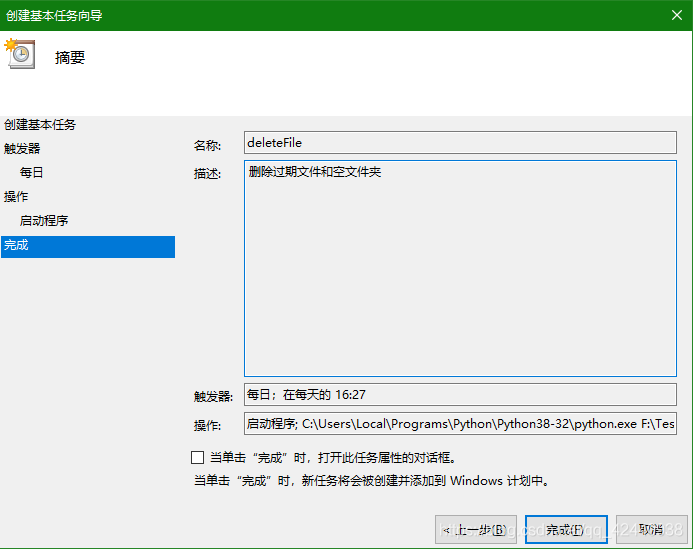The image size is (693, 549).
Task: Select 启动程序 sub-step in sidebar
Action: (x=44, y=220)
